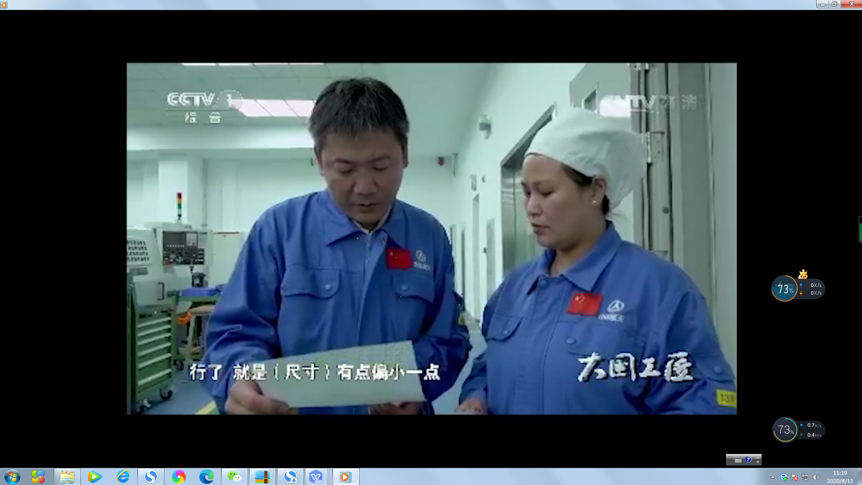Switch to the orange video player taskbar icon
862x485 pixels.
(344, 477)
